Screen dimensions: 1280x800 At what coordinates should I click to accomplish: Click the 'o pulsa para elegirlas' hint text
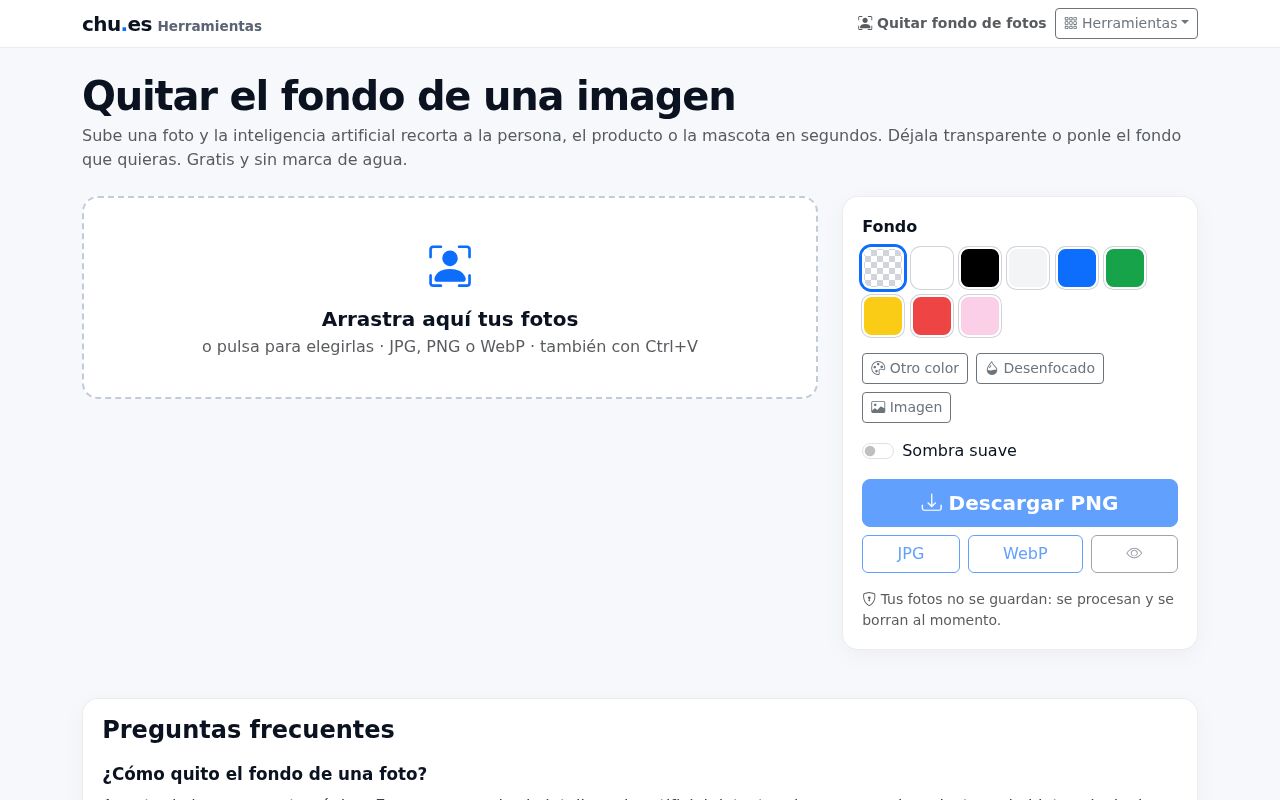(x=450, y=347)
